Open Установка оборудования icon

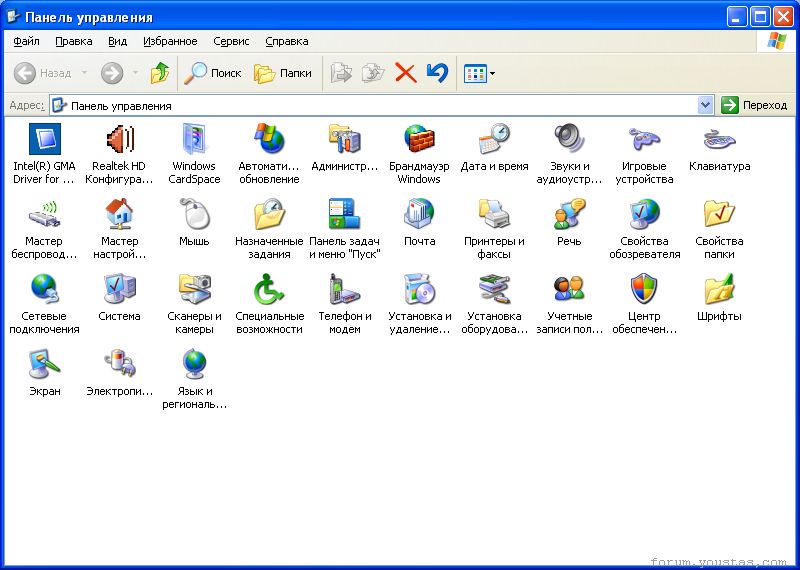494,289
